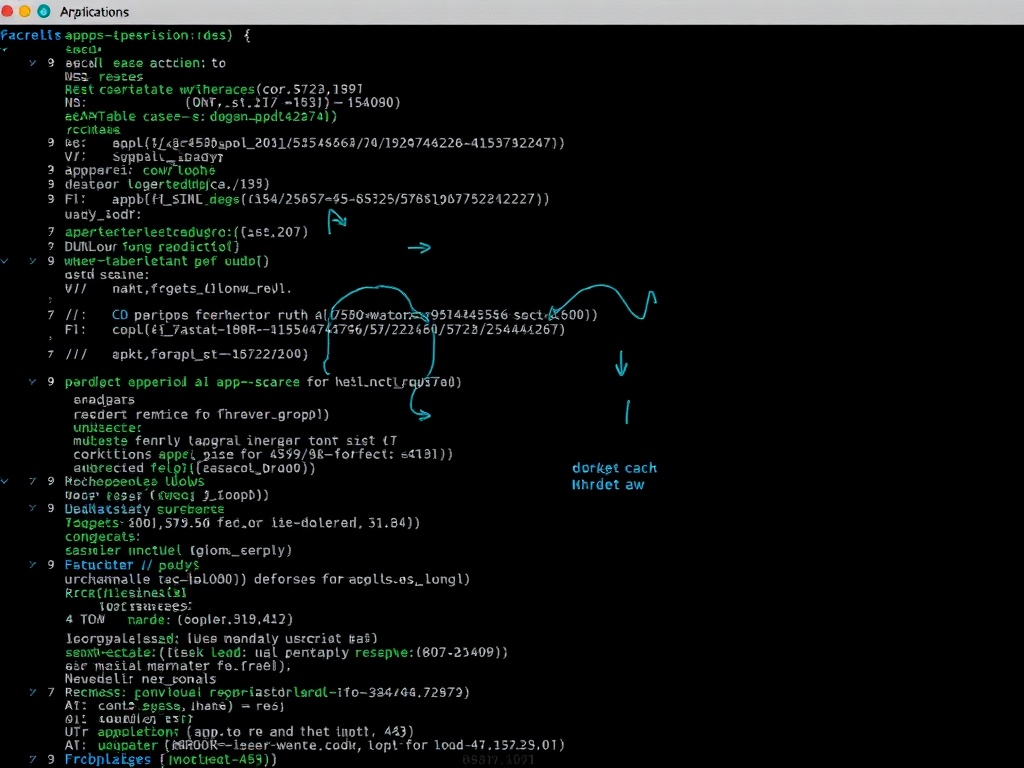Image resolution: width=1024 pixels, height=768 pixels.
Task: Fold the 'DeaNatsiaty surebcrte' section chevron
Action: tap(33, 508)
